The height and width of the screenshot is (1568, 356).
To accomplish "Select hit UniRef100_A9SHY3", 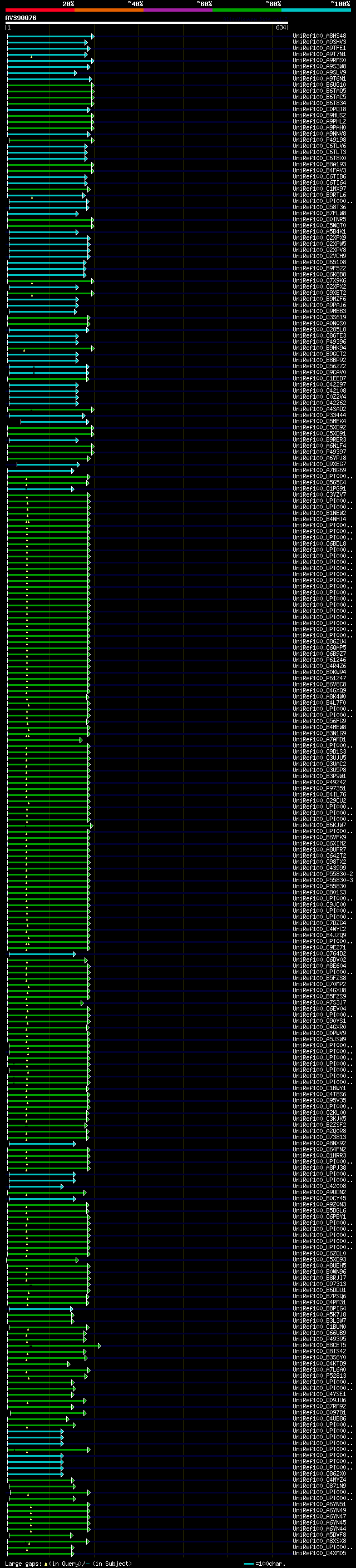I will [x=319, y=42].
